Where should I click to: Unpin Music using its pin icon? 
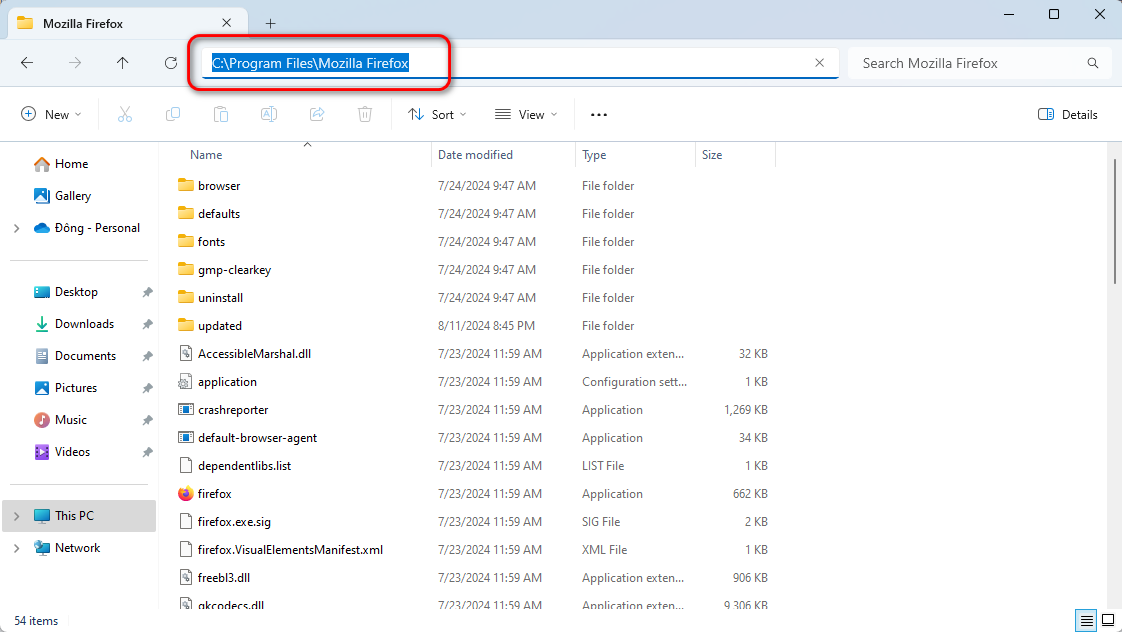pos(147,420)
